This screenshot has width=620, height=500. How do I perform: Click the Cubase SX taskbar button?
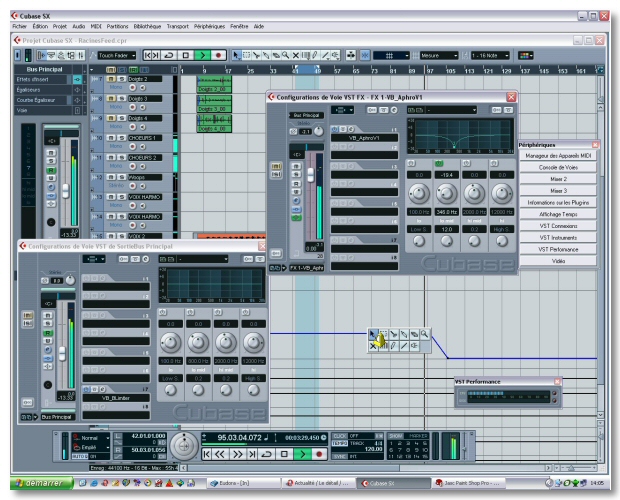[393, 483]
